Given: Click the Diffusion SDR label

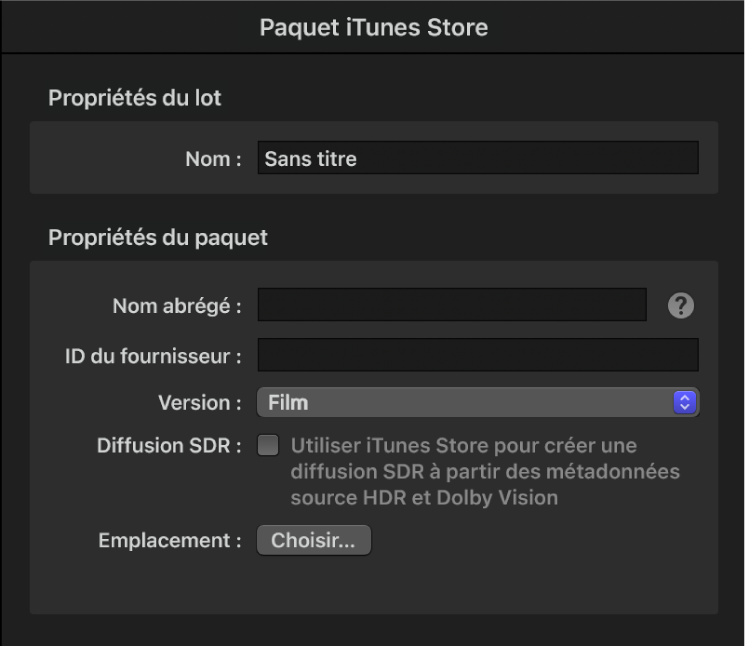Looking at the screenshot, I should coord(169,446).
